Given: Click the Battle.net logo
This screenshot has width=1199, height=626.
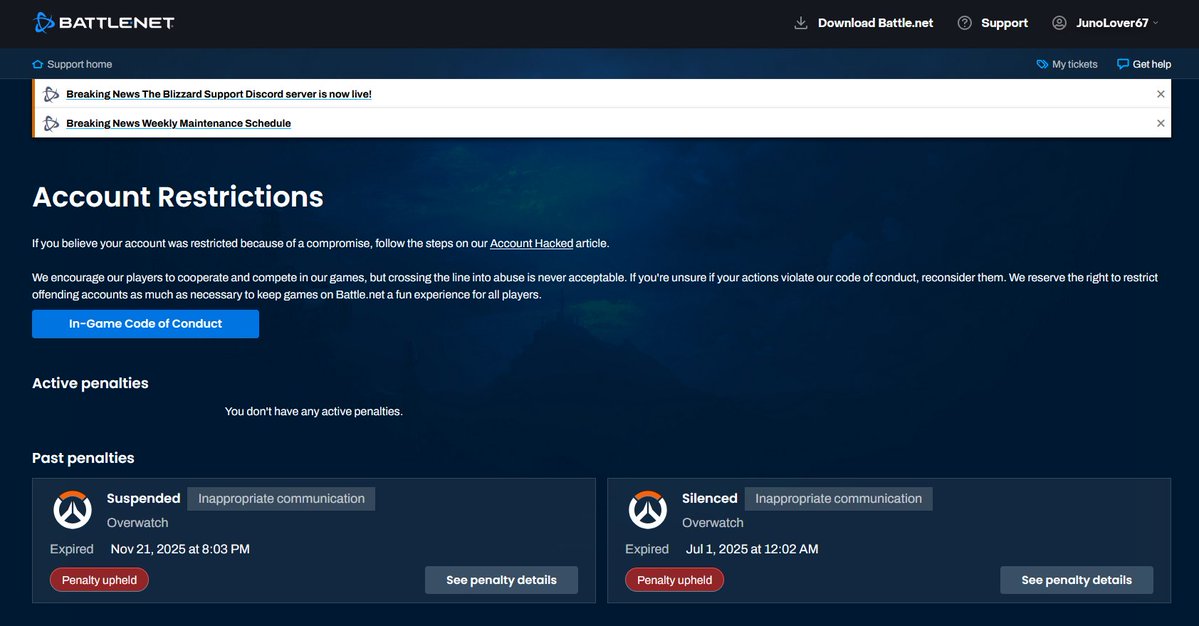Looking at the screenshot, I should coord(104,23).
